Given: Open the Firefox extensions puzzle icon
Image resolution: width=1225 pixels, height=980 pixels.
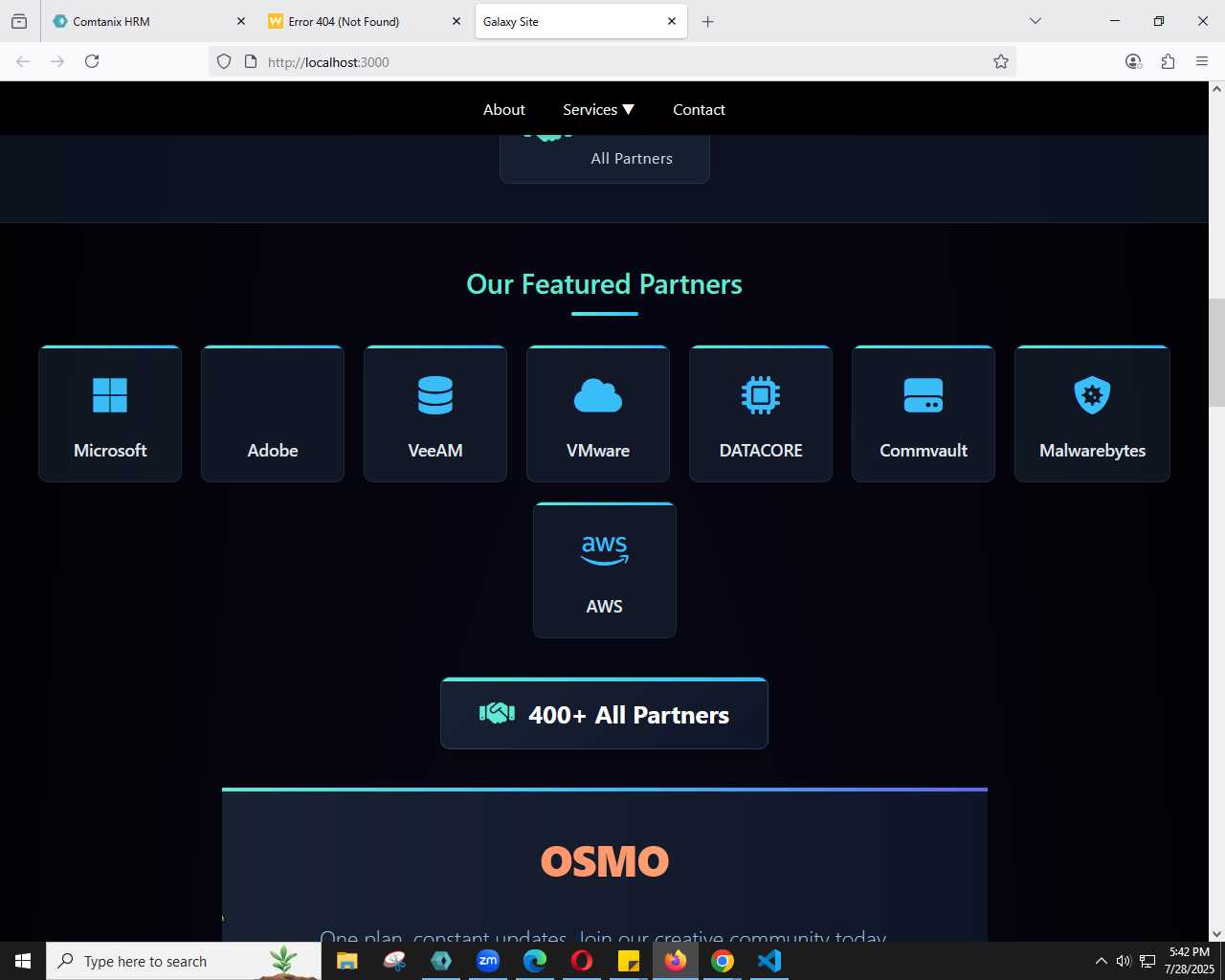Looking at the screenshot, I should [x=1168, y=61].
